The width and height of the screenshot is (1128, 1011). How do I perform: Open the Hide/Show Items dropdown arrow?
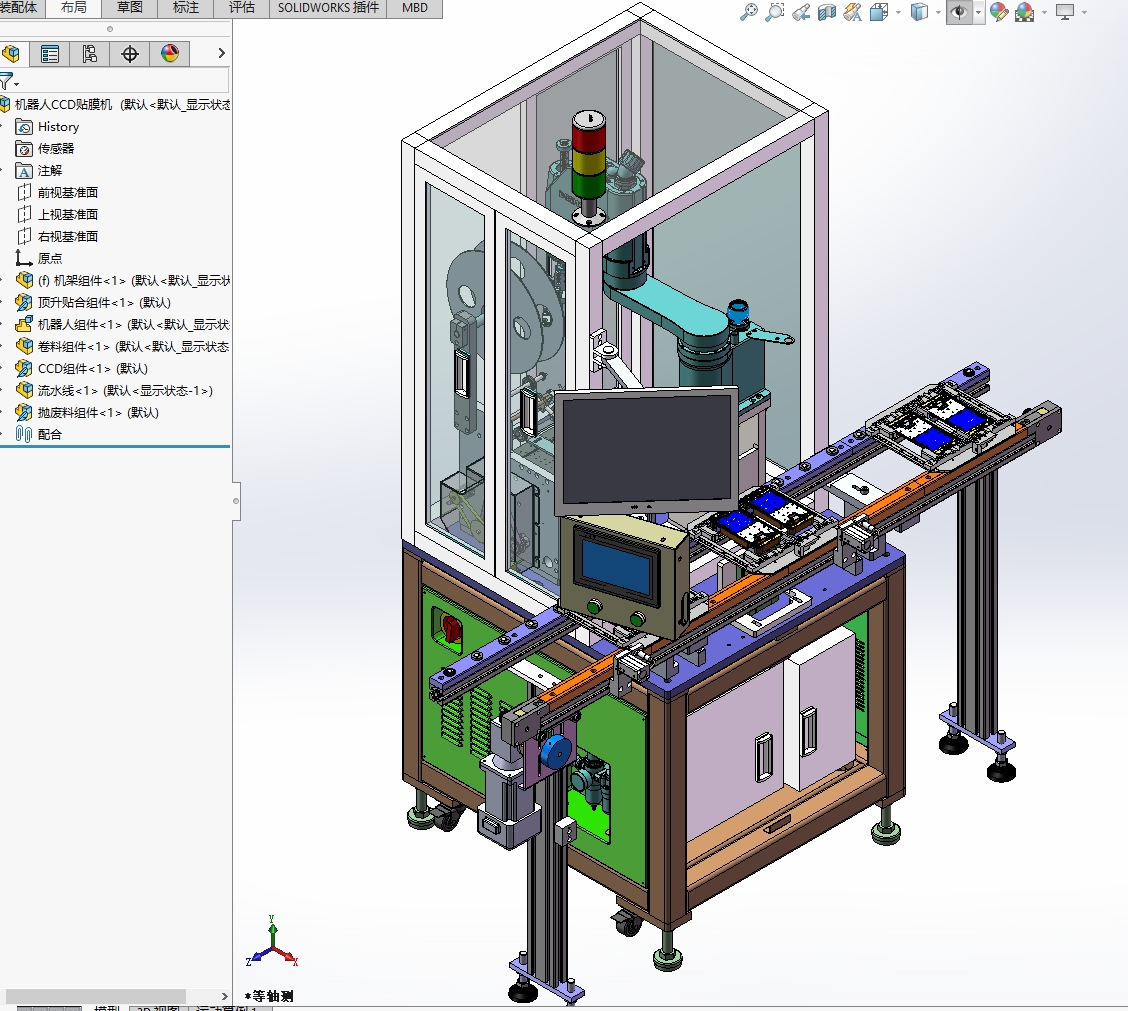tap(978, 12)
